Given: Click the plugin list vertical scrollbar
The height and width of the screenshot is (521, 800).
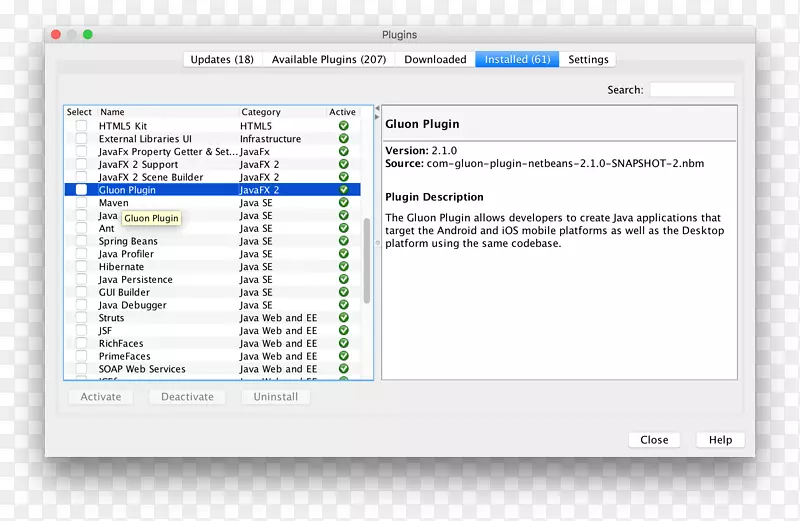Looking at the screenshot, I should [x=367, y=260].
